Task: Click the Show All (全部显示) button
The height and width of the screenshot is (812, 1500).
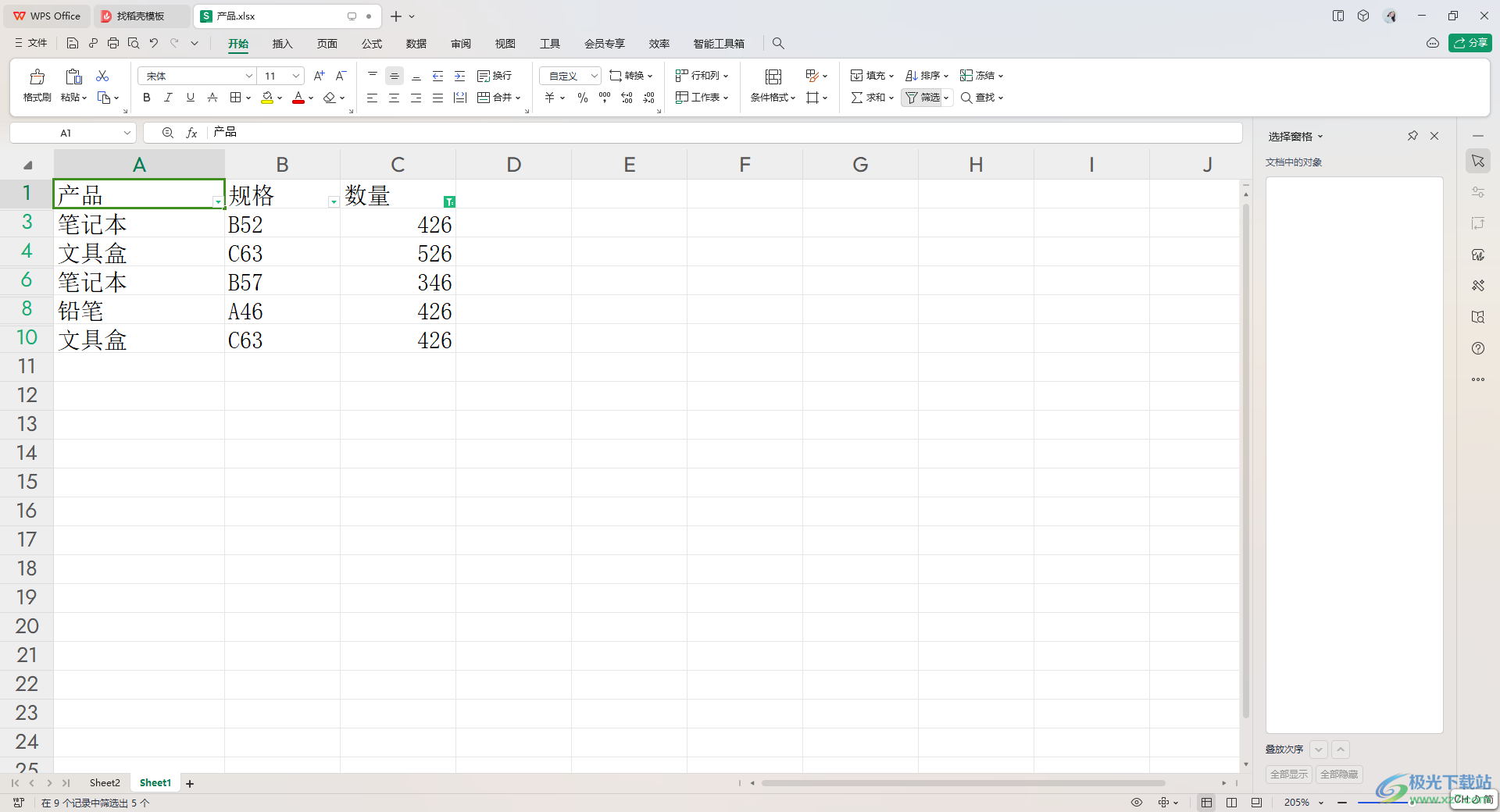Action: [1289, 774]
